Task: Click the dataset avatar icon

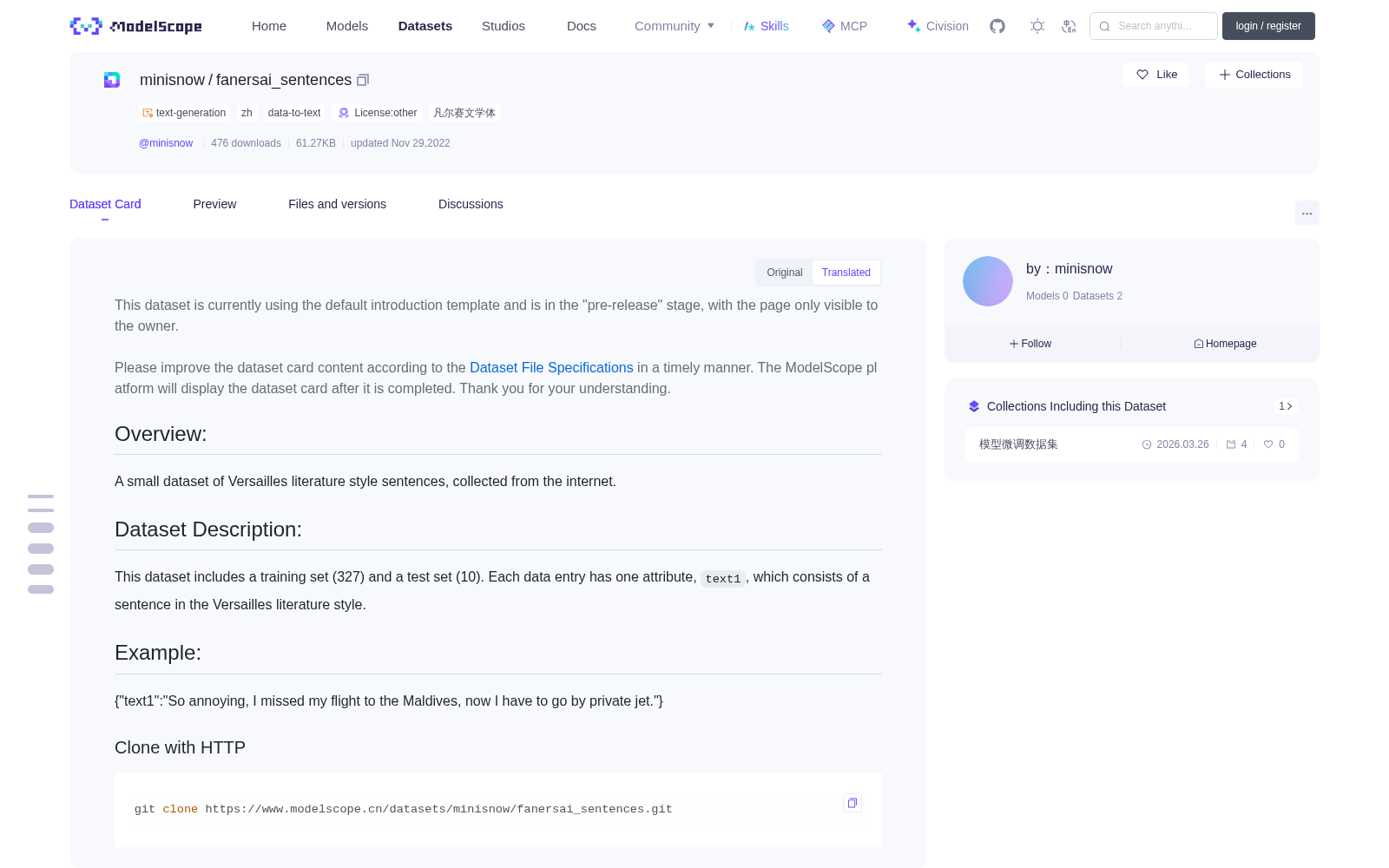Action: click(x=112, y=80)
